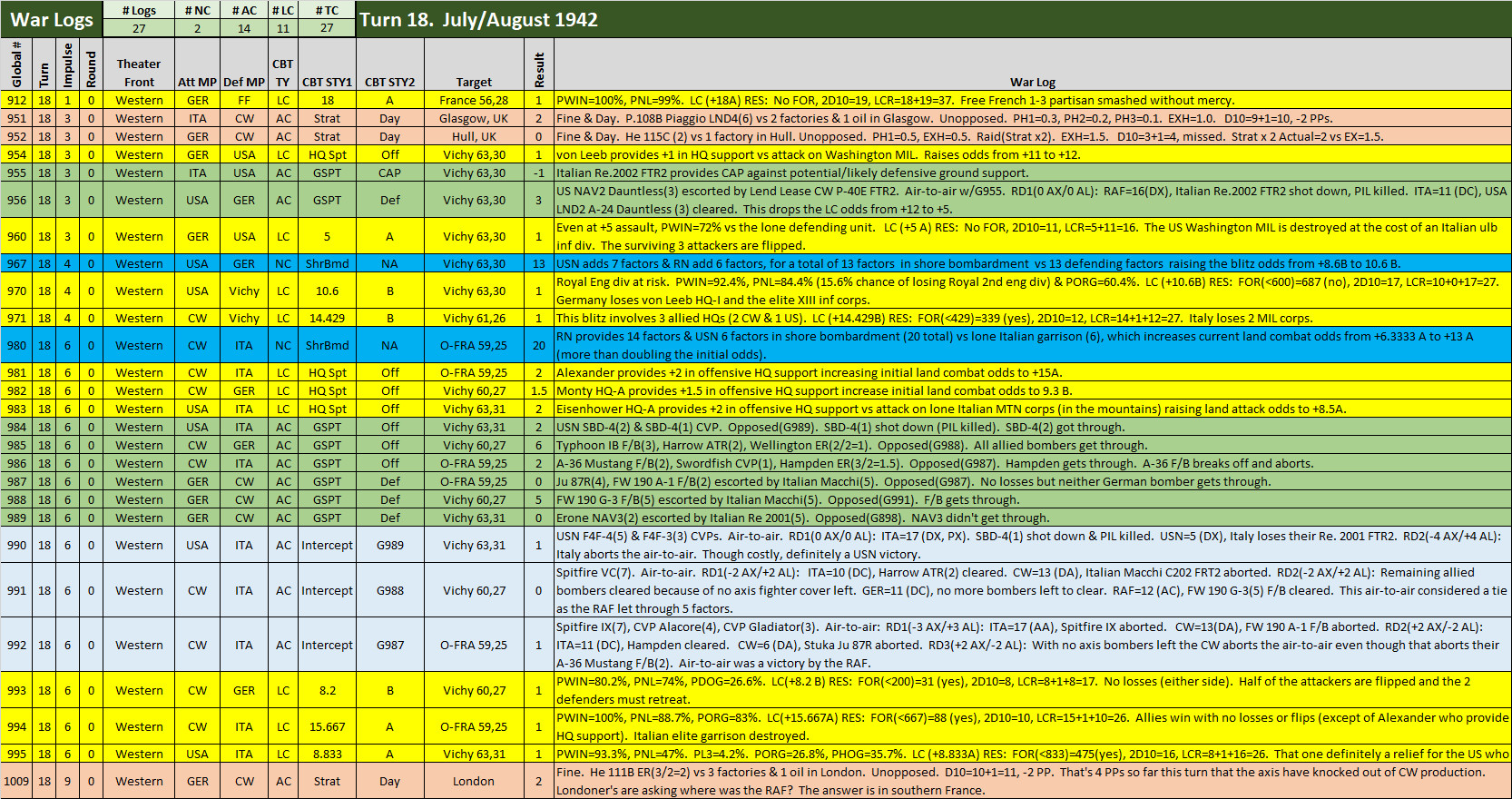Click CBT STY1 value "14.429"
This screenshot has width=1512, height=799.
[x=327, y=318]
